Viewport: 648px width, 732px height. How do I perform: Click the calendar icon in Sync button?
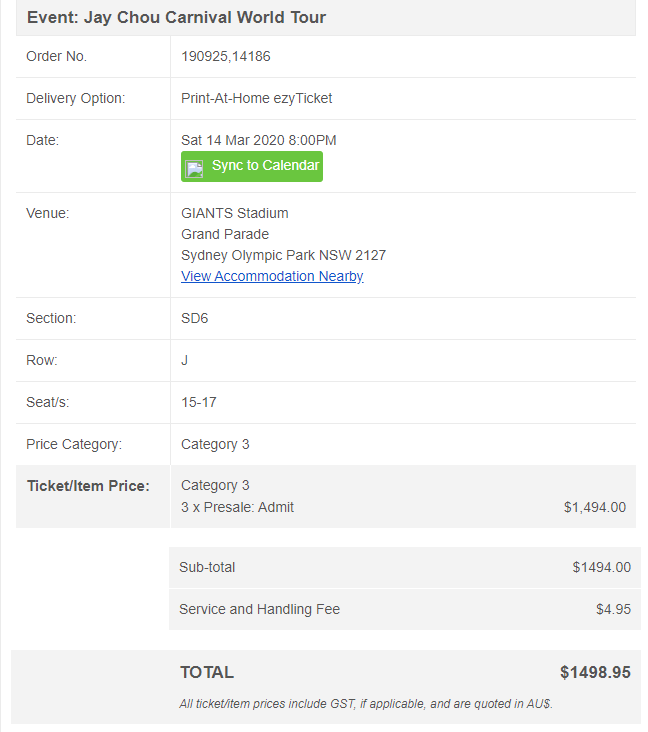(195, 167)
